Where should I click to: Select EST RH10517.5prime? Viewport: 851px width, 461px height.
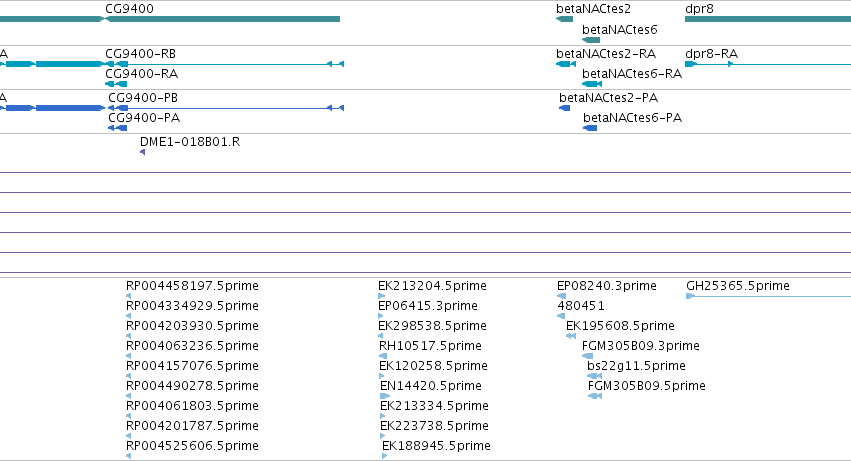click(x=430, y=346)
